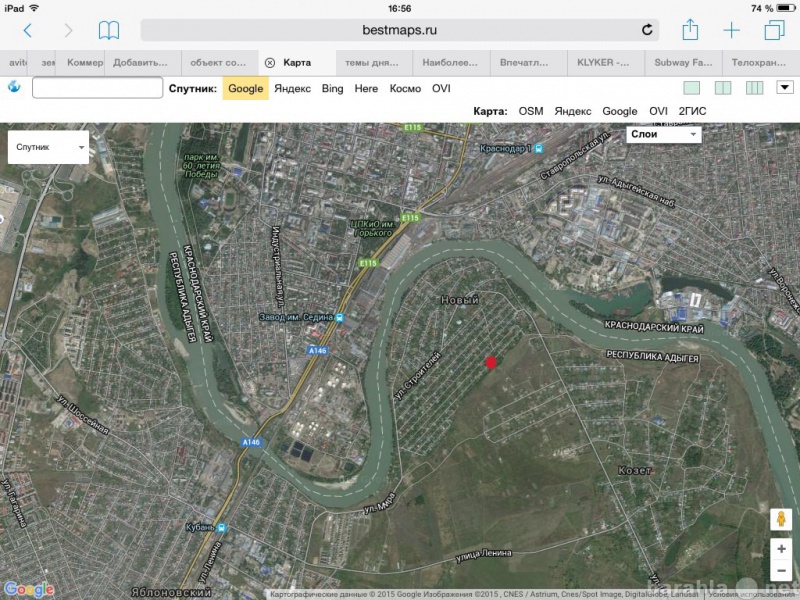The width and height of the screenshot is (800, 600).
Task: Click the ул. Шоссейная street label
Action: [x=83, y=415]
